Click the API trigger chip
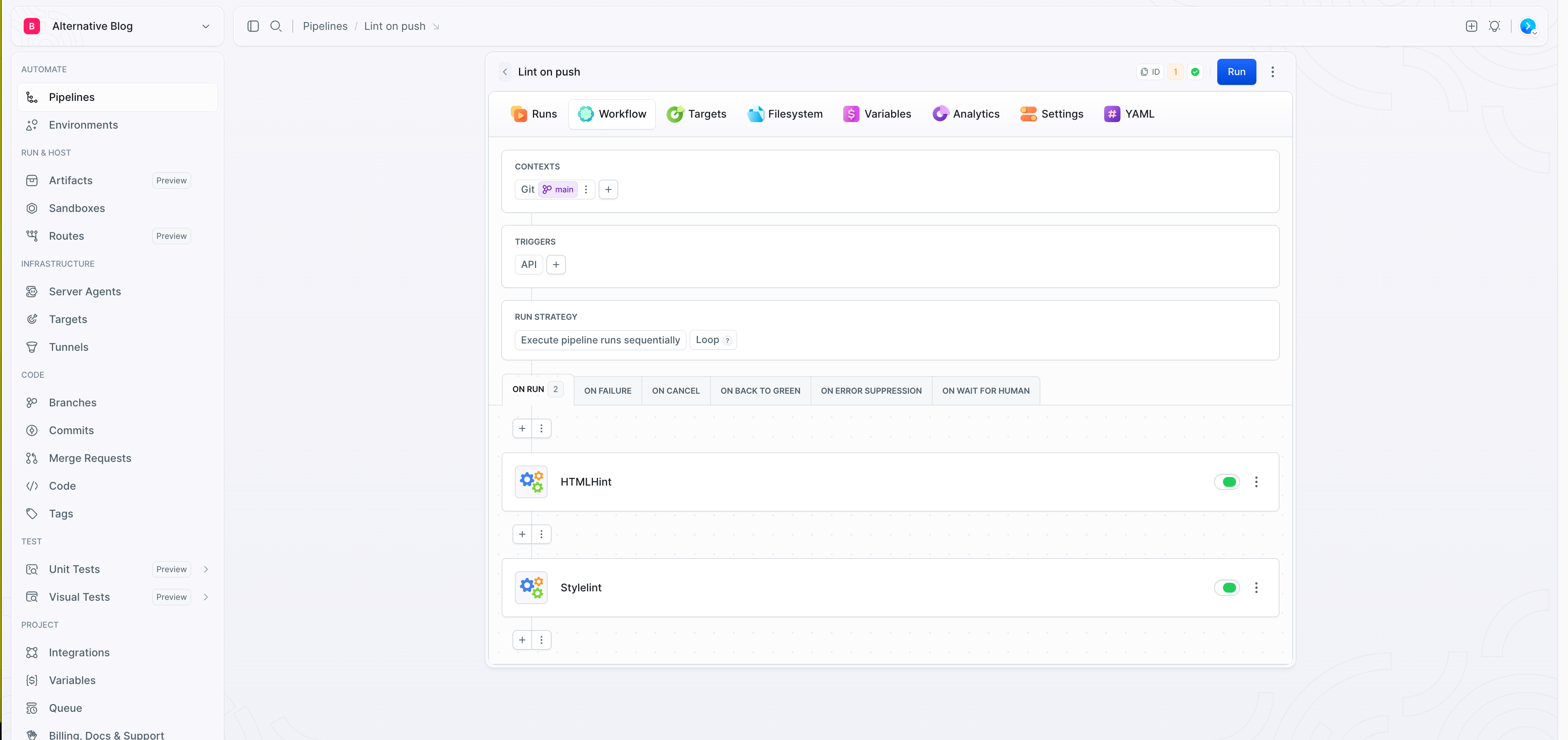 pyautogui.click(x=528, y=265)
